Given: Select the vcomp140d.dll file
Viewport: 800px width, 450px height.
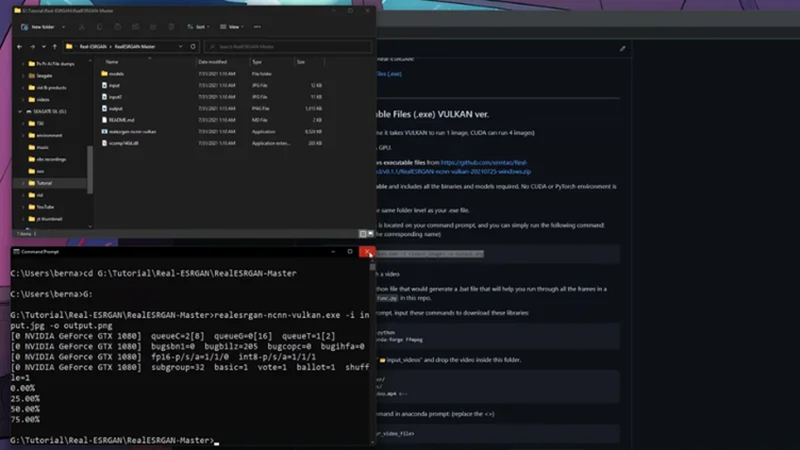Looking at the screenshot, I should tap(123, 143).
